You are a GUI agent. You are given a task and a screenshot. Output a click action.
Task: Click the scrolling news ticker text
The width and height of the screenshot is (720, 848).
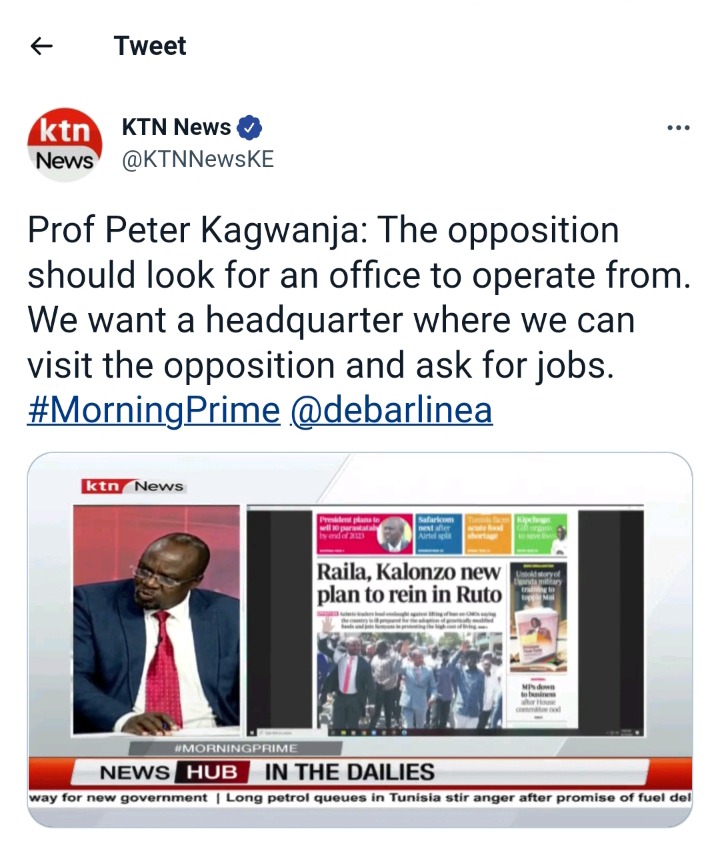click(x=360, y=798)
